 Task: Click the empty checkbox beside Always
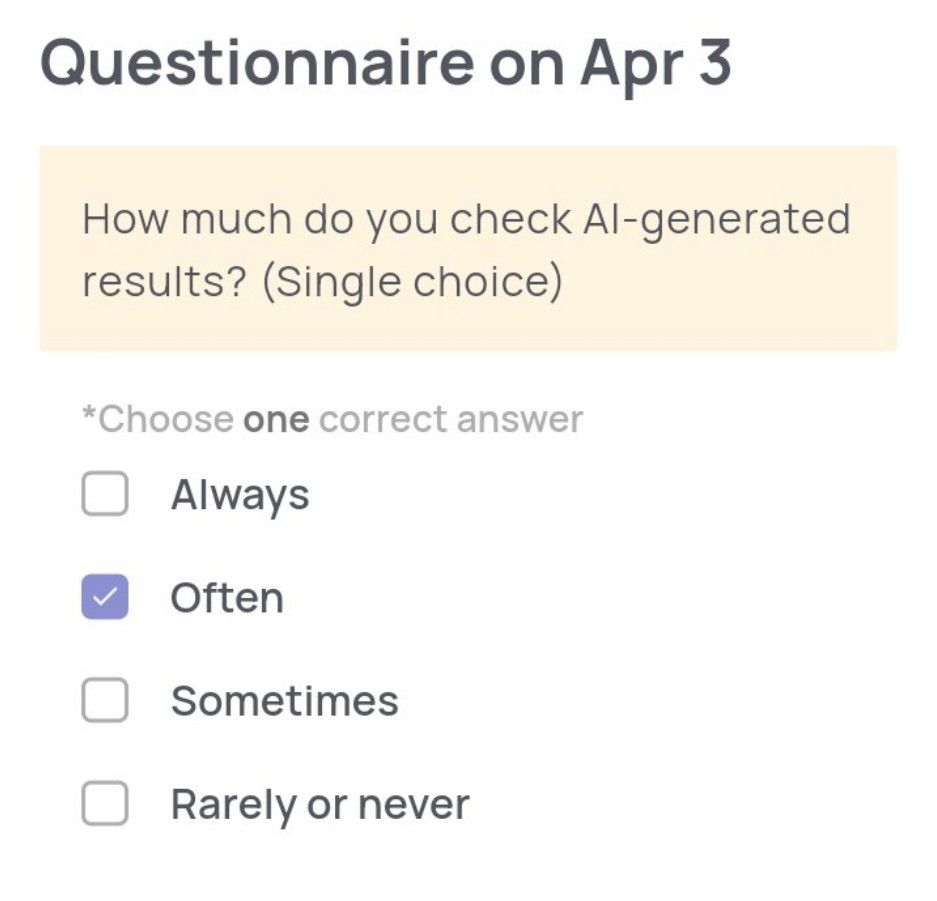[104, 493]
